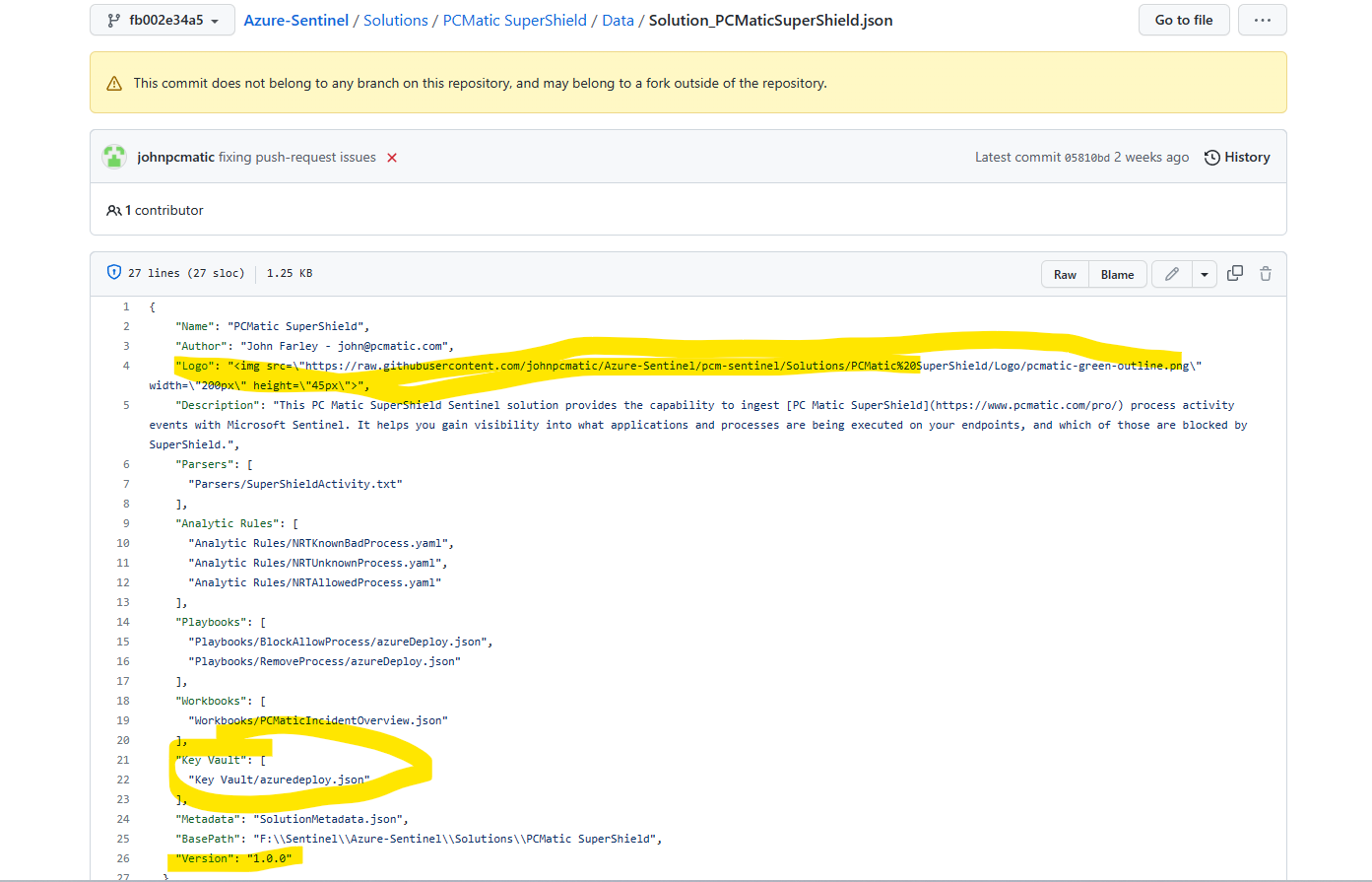Click the "Author": "John Farley" code line
Viewport: 1372px width, 882px height.
pyautogui.click(x=314, y=346)
